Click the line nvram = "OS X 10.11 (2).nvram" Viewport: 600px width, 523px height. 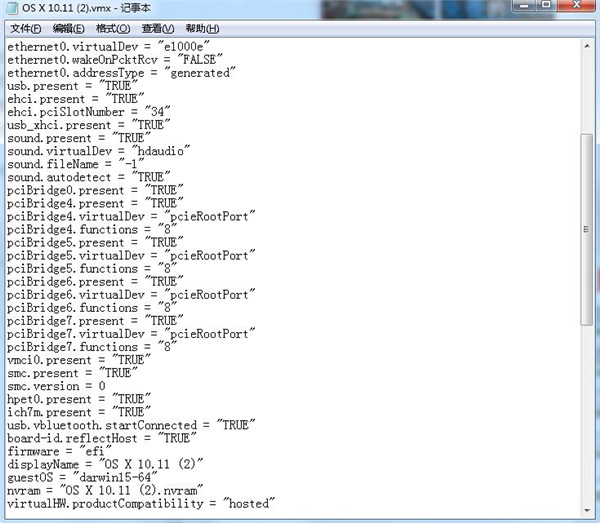coord(105,490)
